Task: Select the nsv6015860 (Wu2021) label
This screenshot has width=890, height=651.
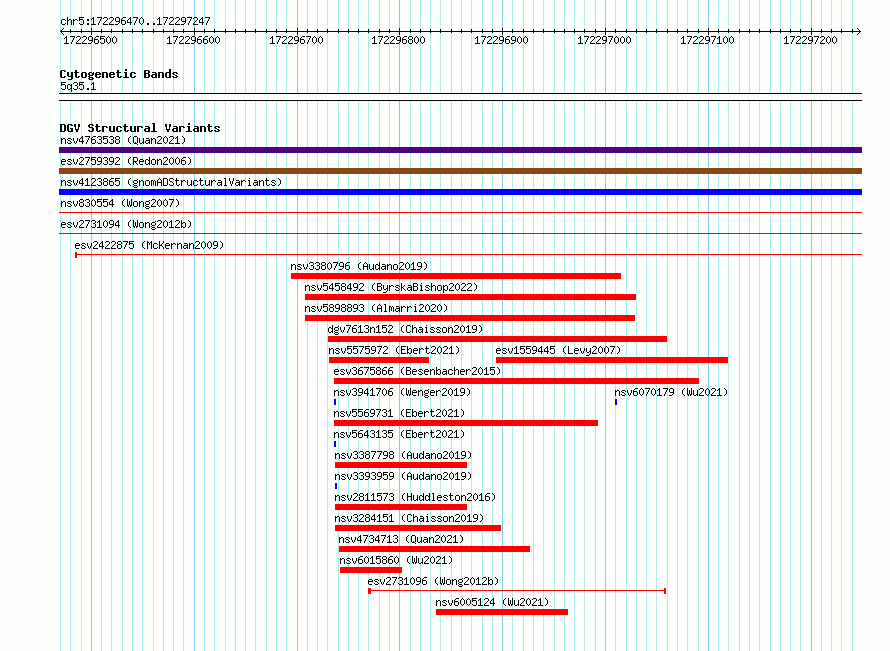Action: [396, 560]
